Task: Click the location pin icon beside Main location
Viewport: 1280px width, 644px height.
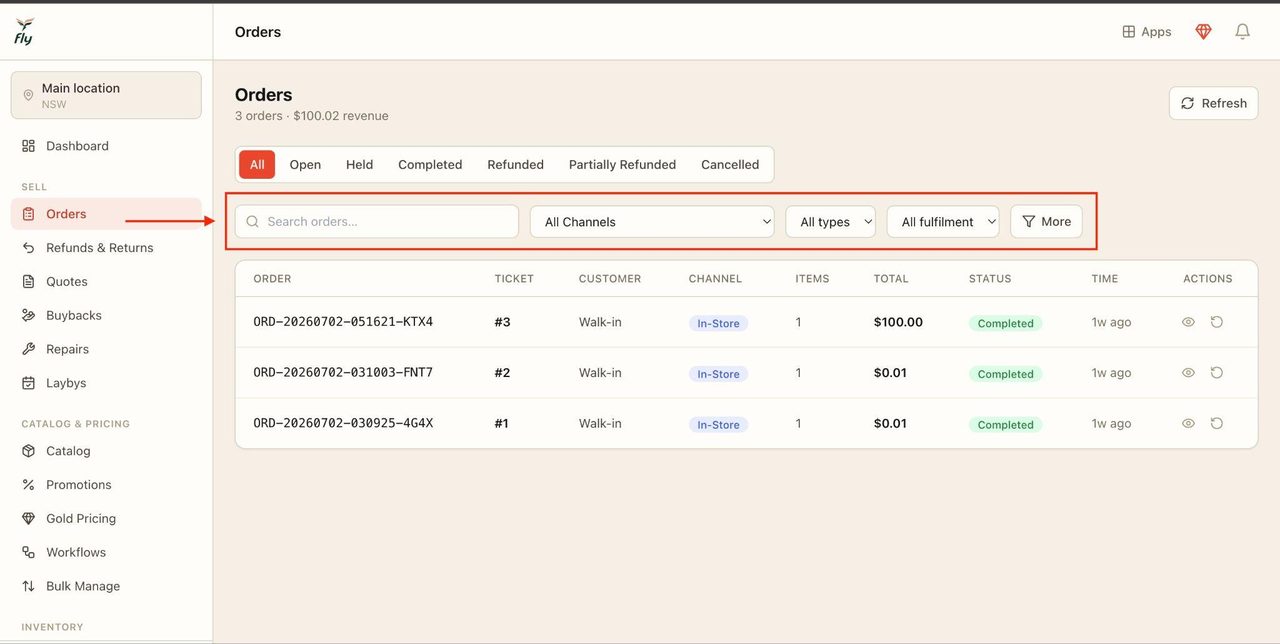Action: click(x=28, y=96)
